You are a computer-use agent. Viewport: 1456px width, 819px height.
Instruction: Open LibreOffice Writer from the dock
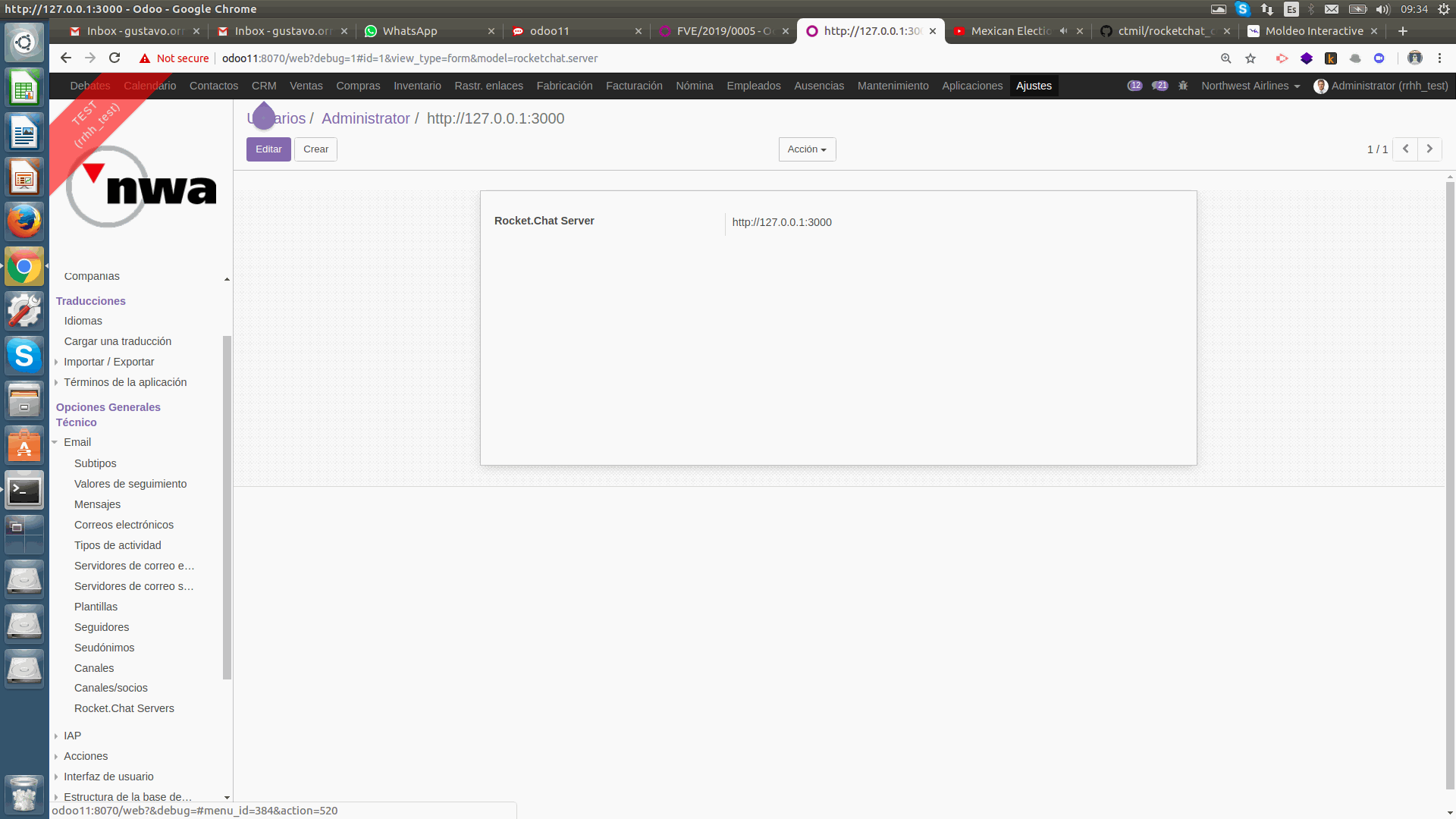tap(24, 133)
